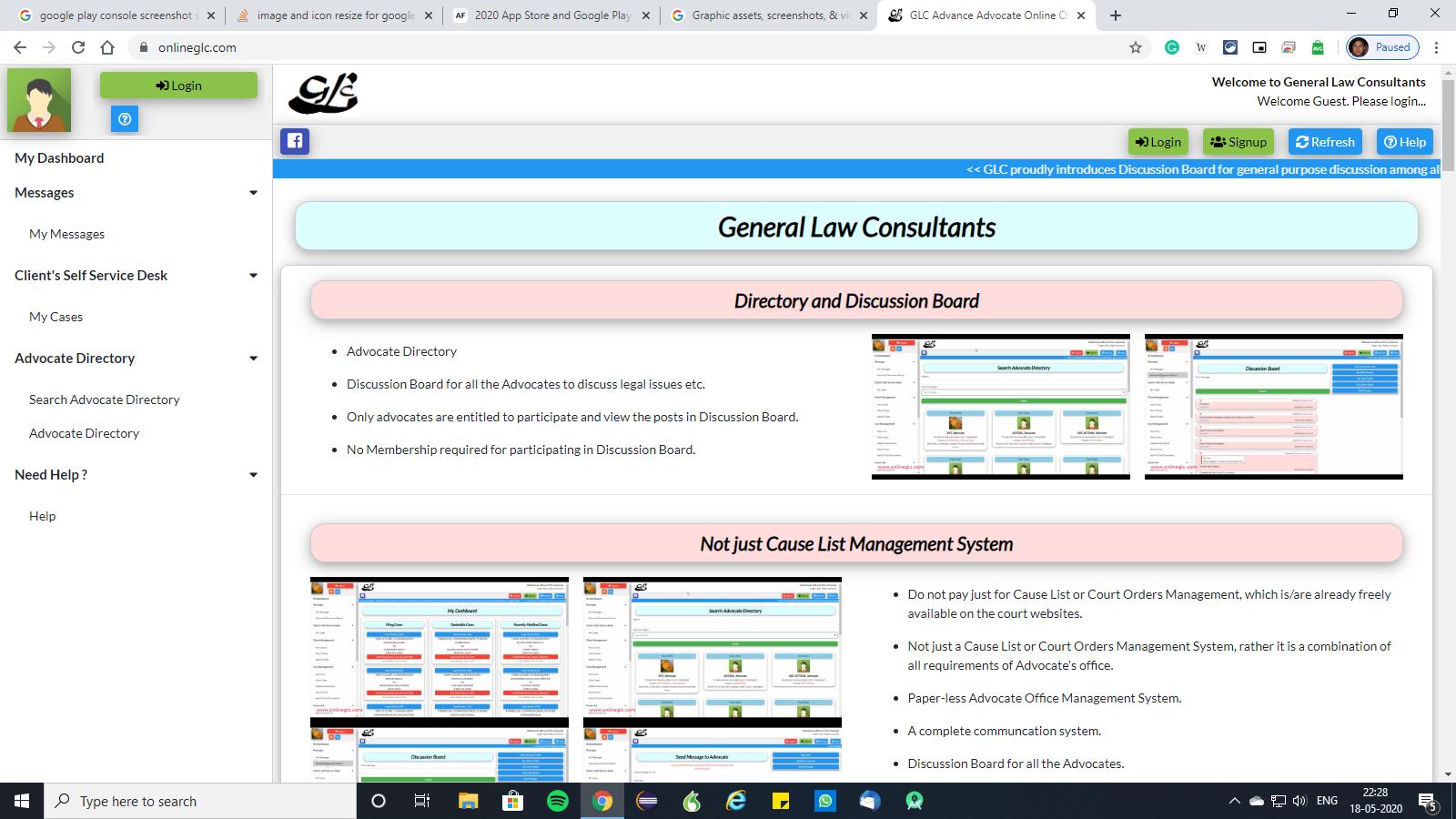1456x819 pixels.
Task: Open the Wikipedia W extension icon
Action: (1201, 47)
